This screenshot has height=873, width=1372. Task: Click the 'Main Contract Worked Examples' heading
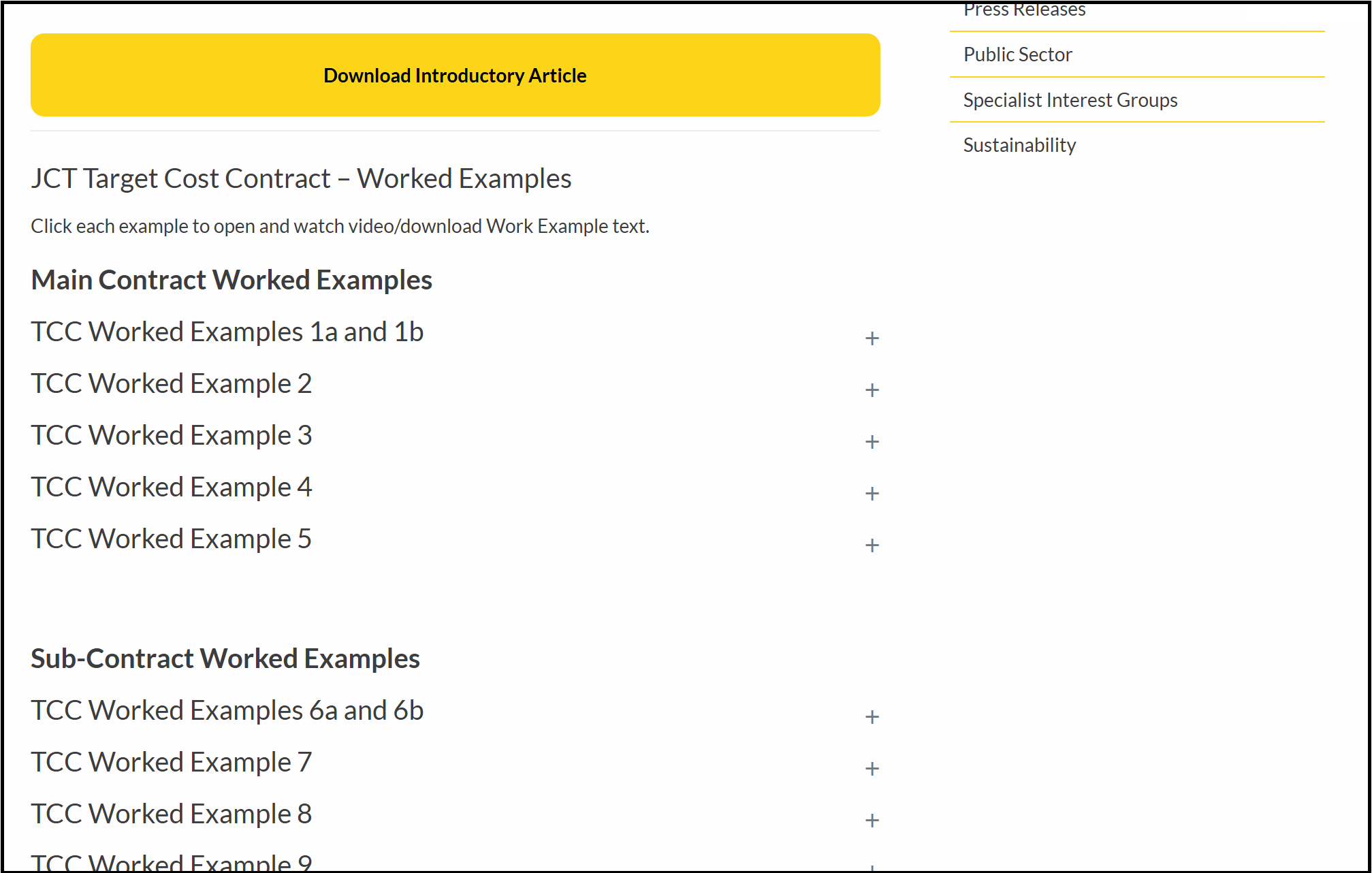coord(232,280)
